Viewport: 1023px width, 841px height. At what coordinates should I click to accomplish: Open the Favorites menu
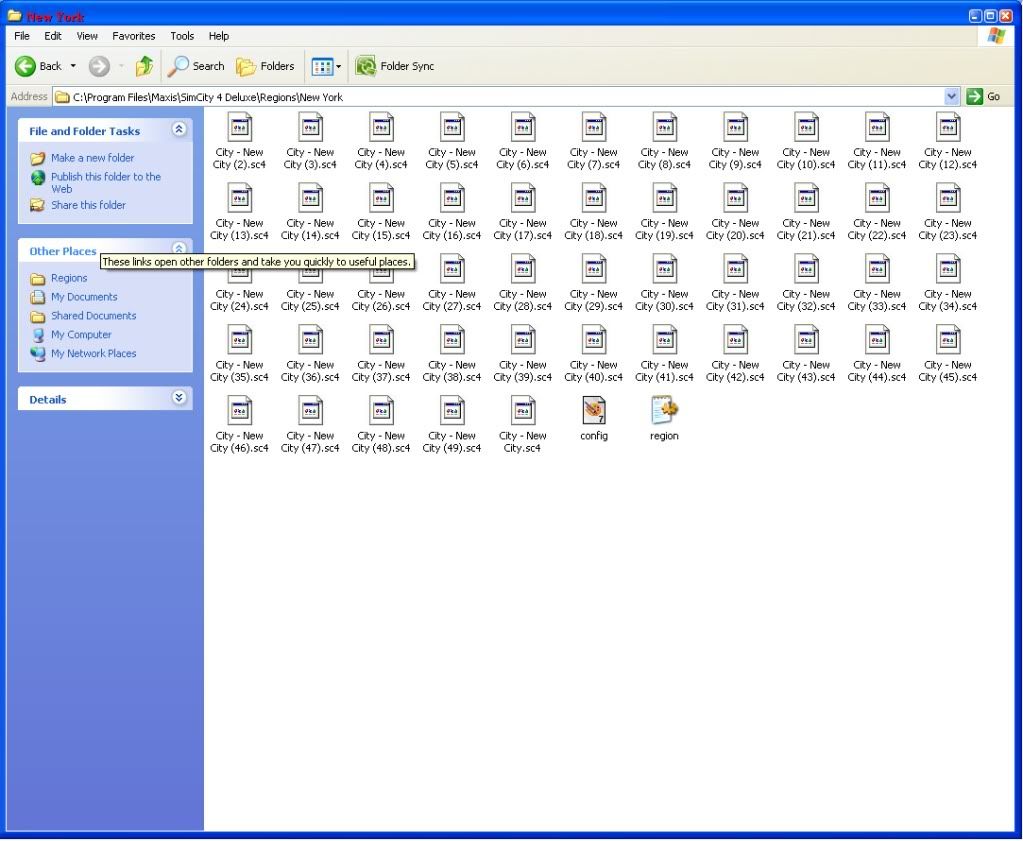tap(134, 36)
